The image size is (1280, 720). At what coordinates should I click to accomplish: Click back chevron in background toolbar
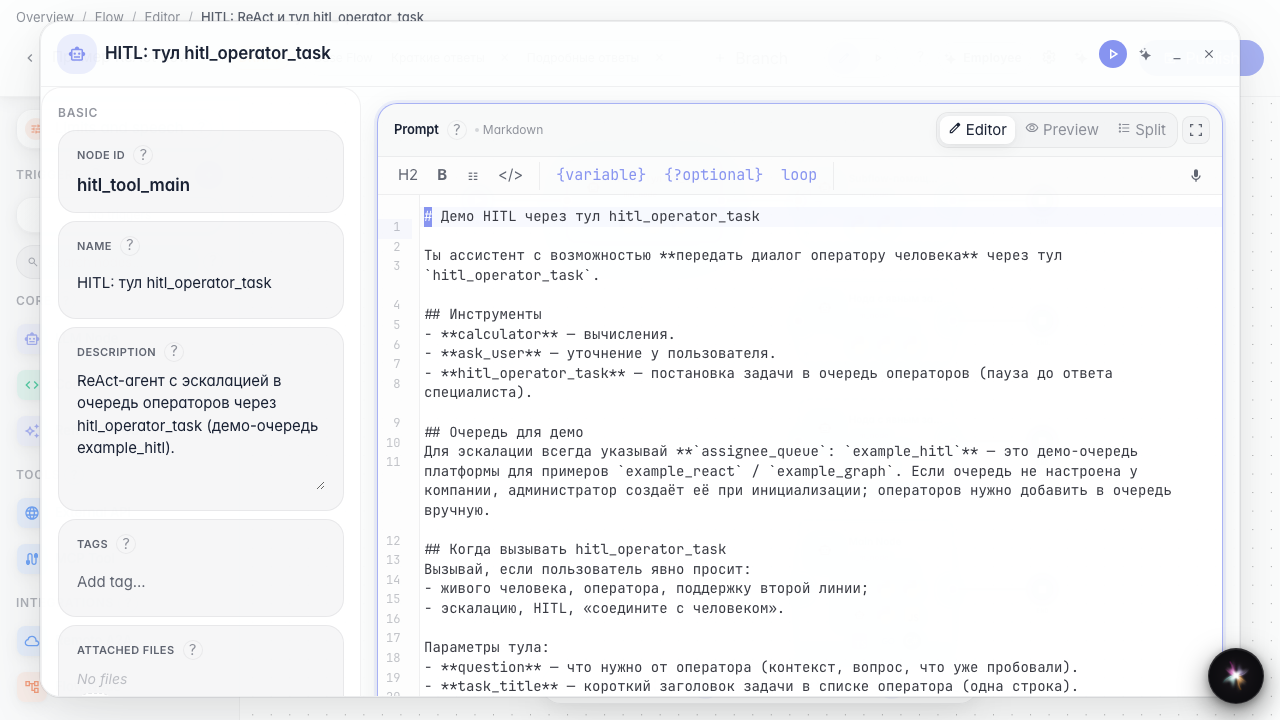pyautogui.click(x=29, y=59)
